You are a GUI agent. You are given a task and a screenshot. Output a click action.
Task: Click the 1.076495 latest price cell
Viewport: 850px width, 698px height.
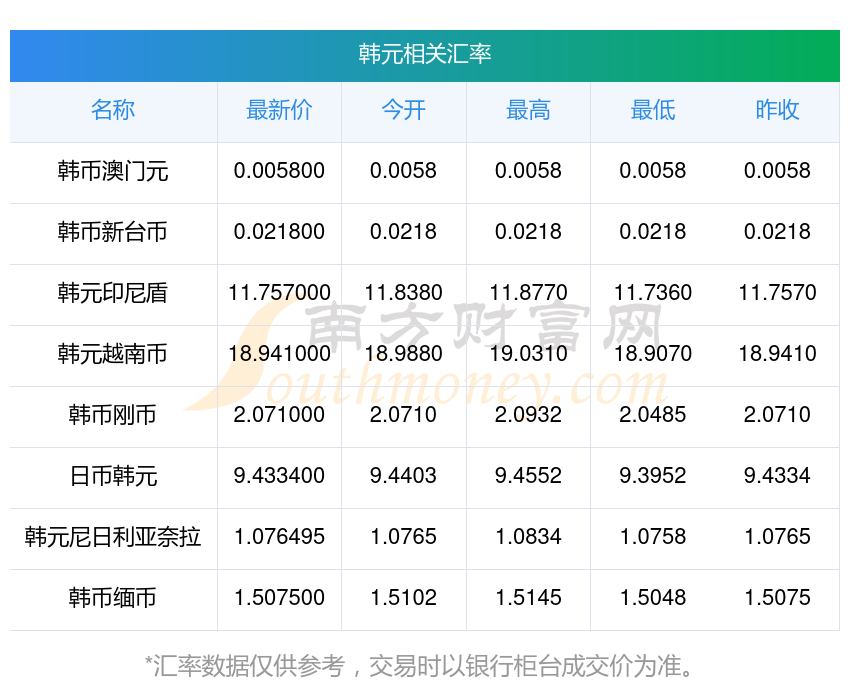pos(279,537)
